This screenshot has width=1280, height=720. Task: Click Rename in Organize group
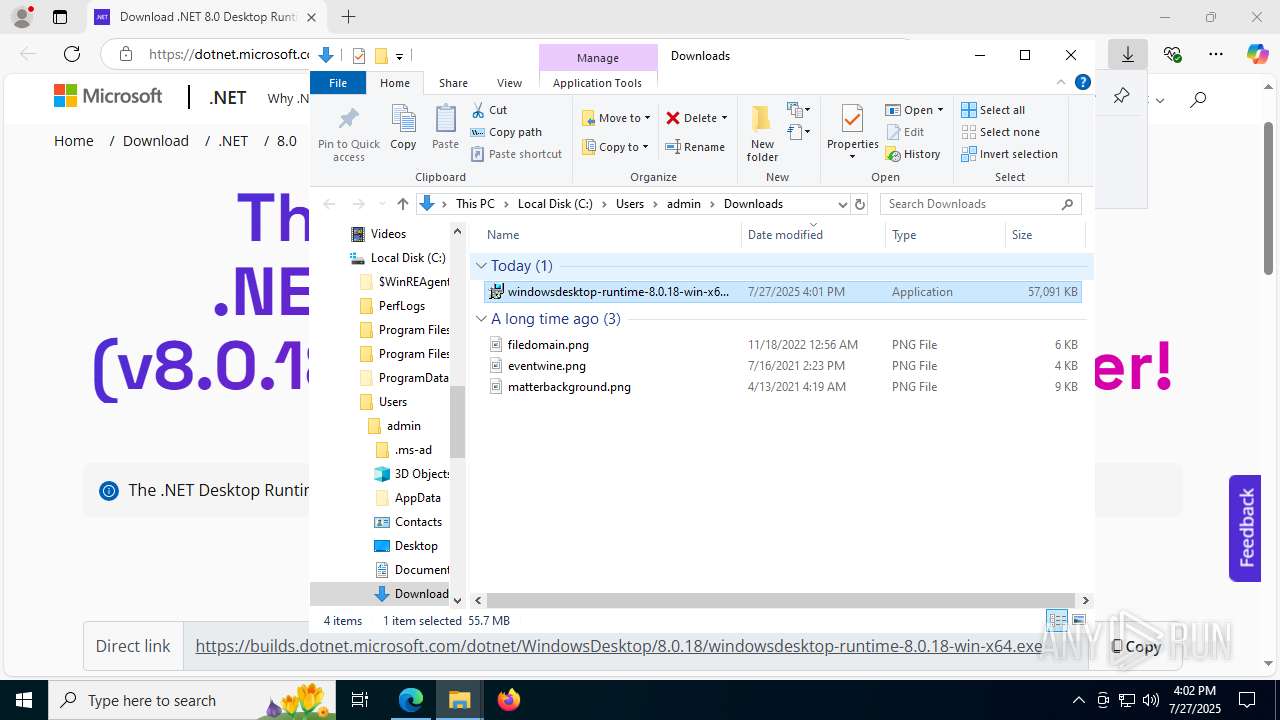click(696, 147)
